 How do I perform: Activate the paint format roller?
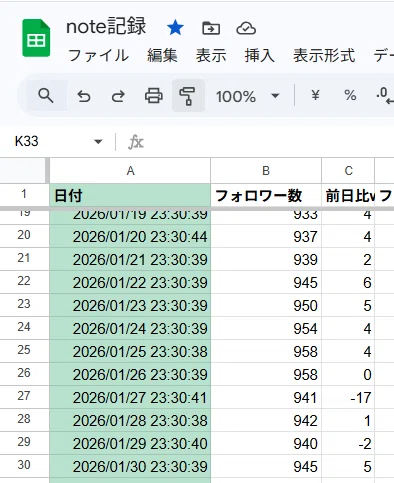[x=188, y=96]
